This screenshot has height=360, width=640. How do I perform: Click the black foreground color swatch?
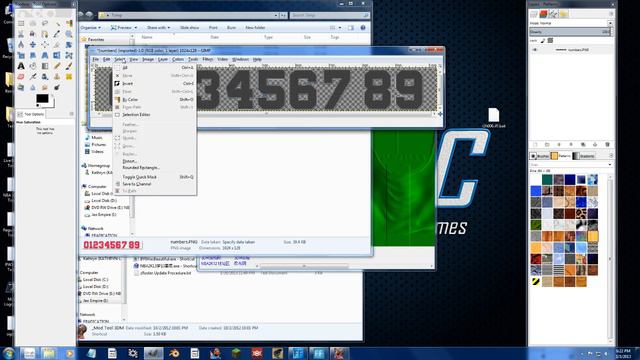pyautogui.click(x=42, y=98)
